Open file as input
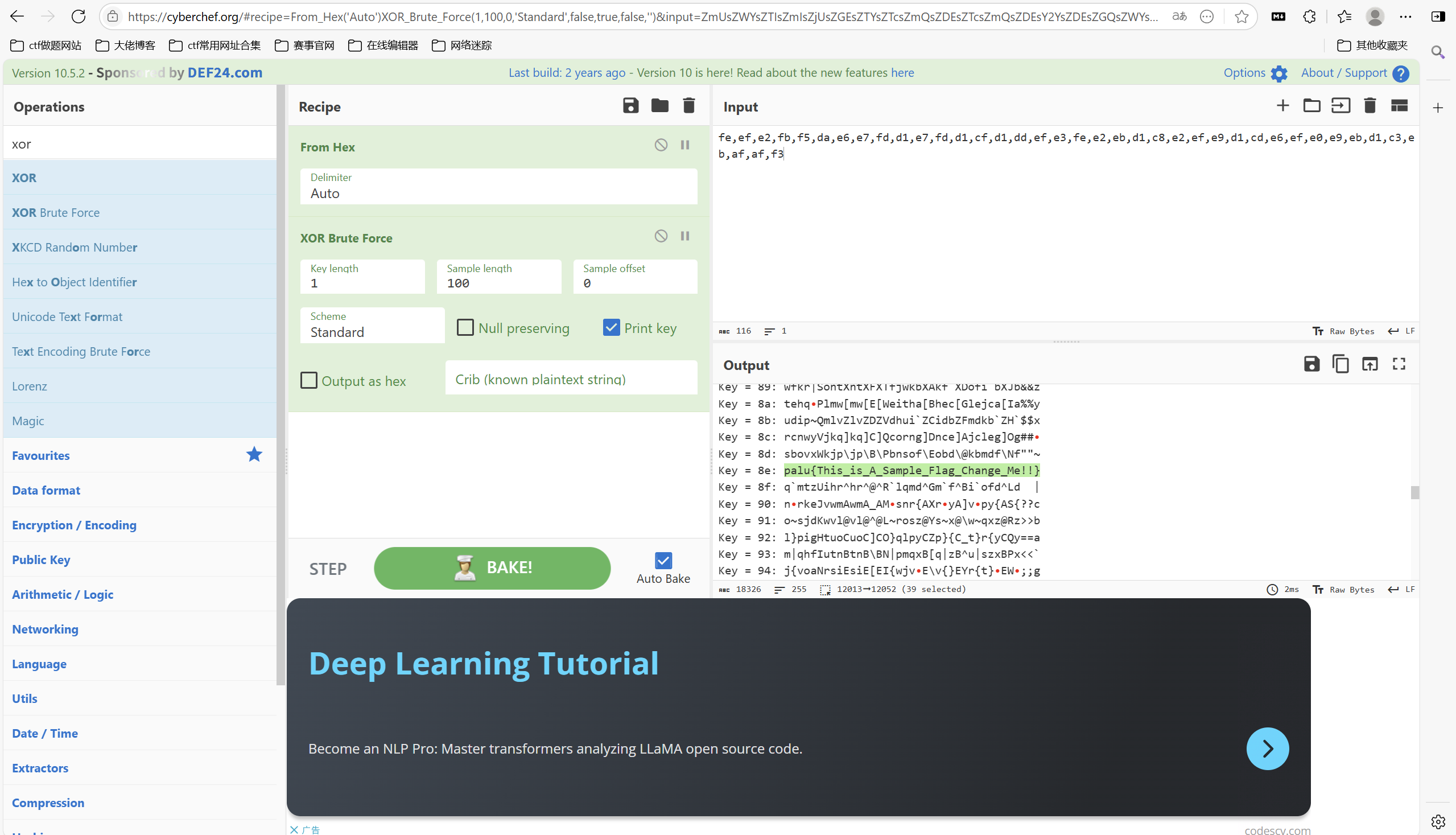The width and height of the screenshot is (1456, 835). [x=1340, y=105]
